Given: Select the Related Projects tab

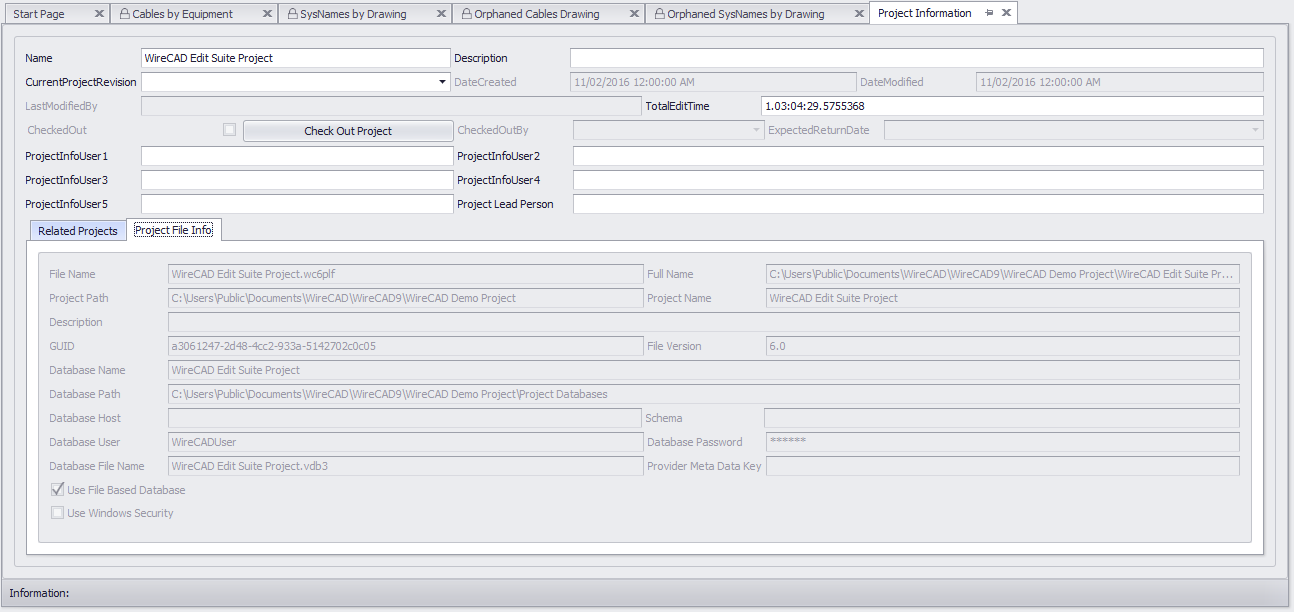Looking at the screenshot, I should [x=78, y=231].
